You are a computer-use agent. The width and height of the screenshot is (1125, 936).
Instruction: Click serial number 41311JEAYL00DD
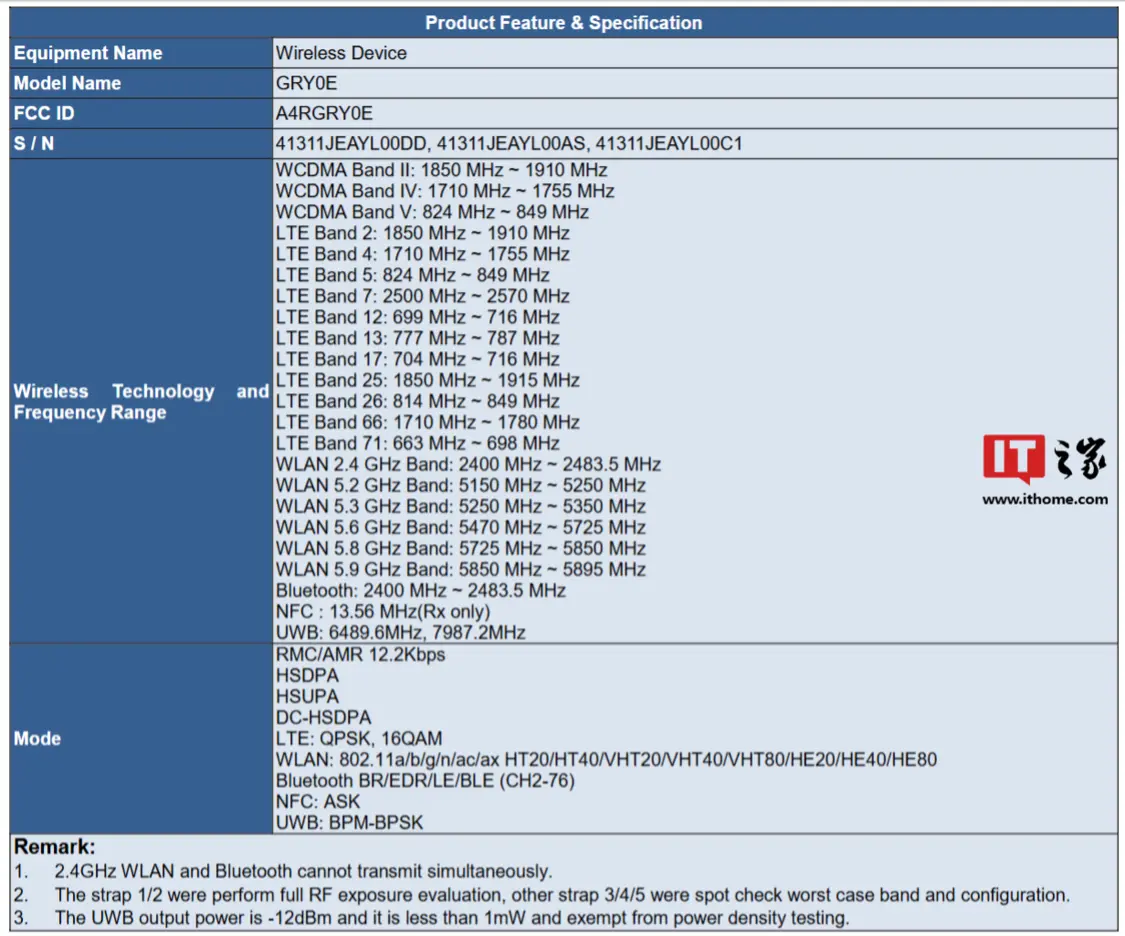pos(352,143)
